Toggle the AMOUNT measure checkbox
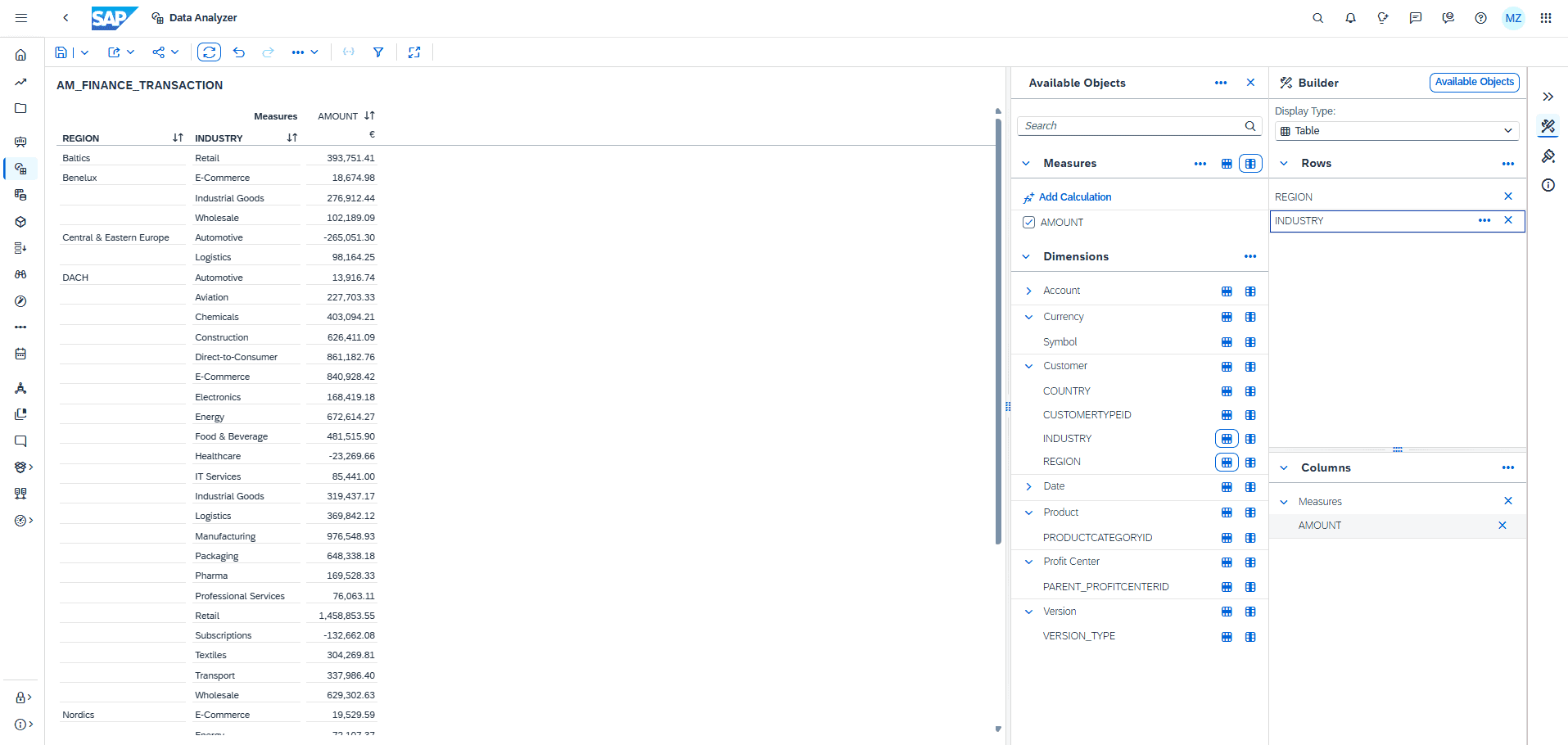The image size is (1568, 745). click(x=1029, y=222)
